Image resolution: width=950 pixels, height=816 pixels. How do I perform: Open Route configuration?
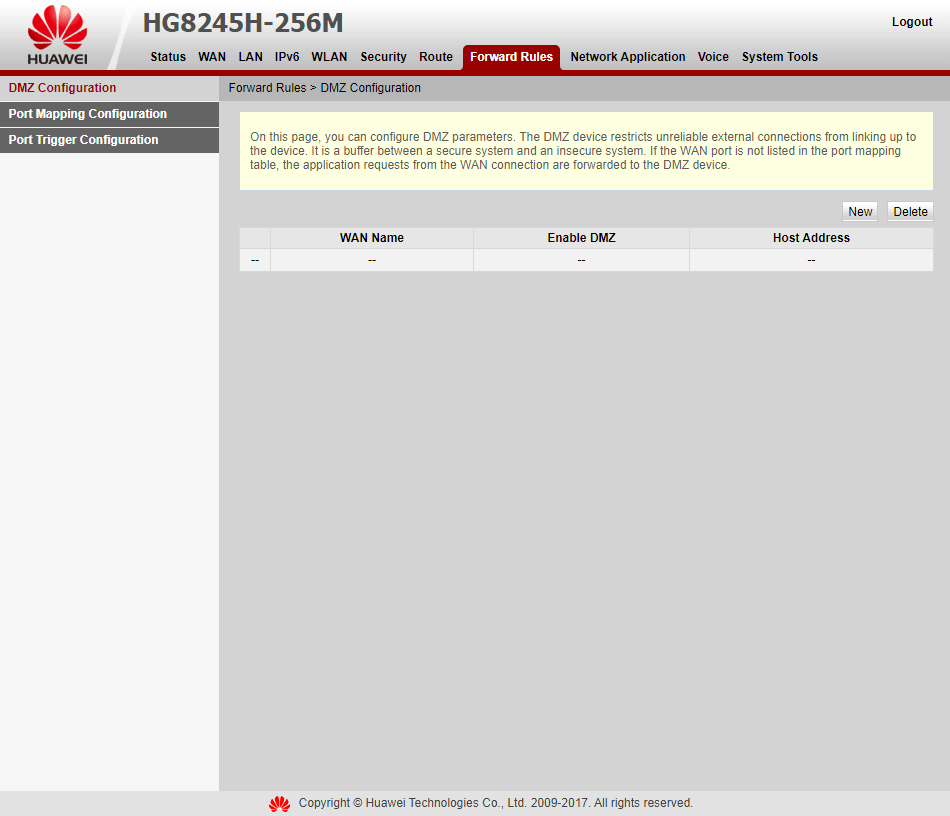click(436, 57)
